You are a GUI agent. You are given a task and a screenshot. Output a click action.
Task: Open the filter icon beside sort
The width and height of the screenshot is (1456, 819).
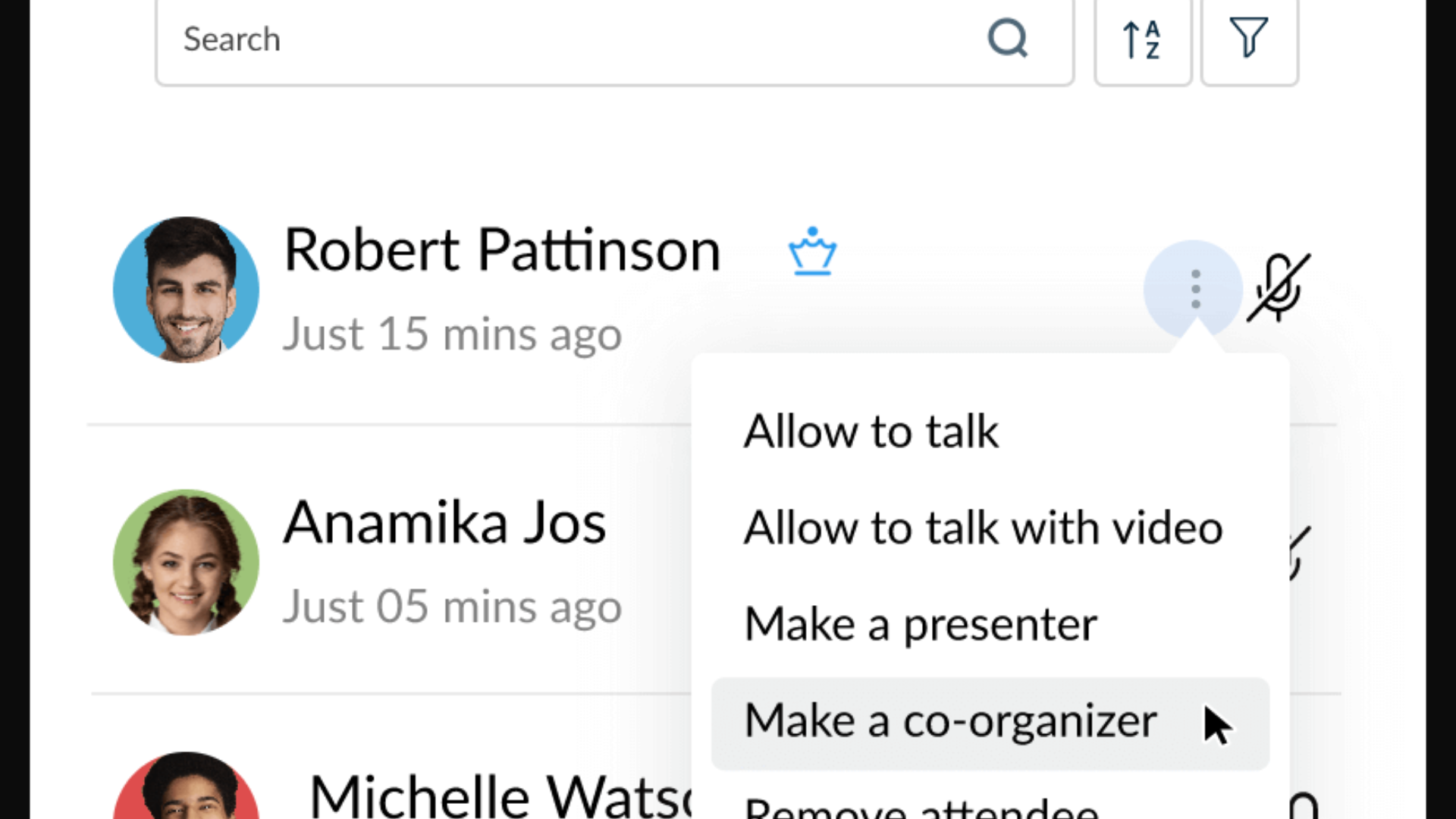click(x=1248, y=36)
